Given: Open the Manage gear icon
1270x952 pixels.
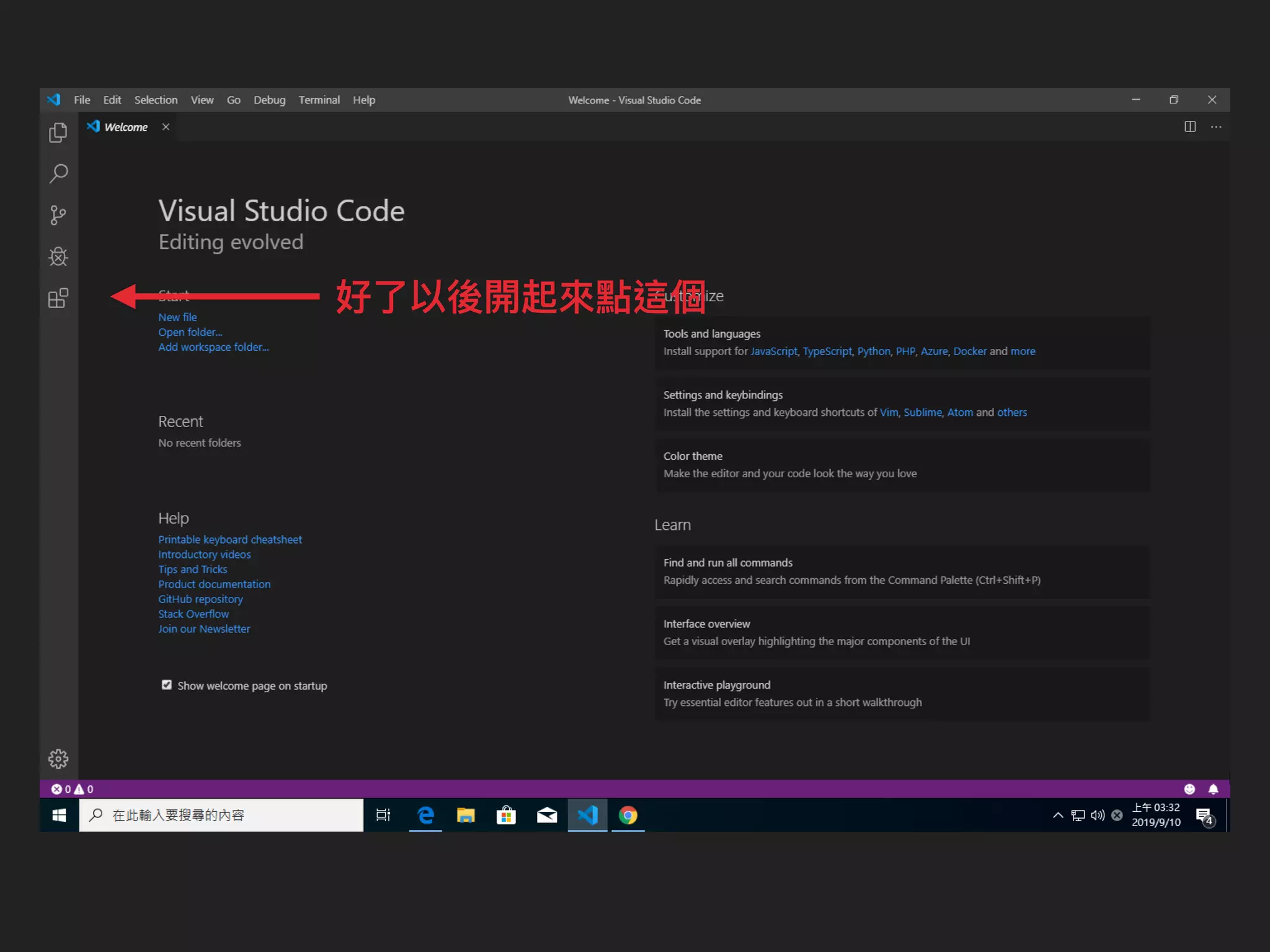Looking at the screenshot, I should click(58, 759).
